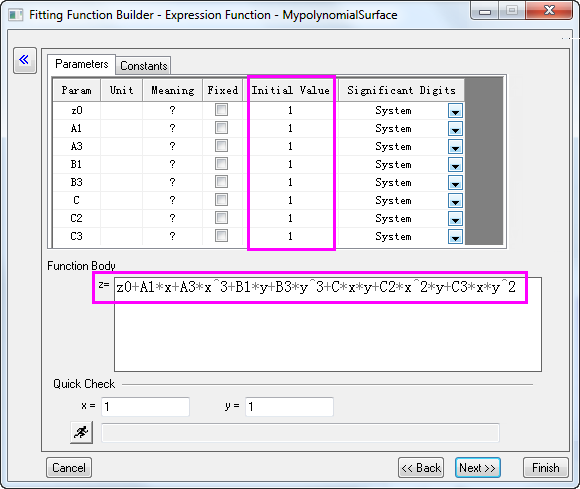580x489 pixels.
Task: Open Significant Digits dropdown for A3
Action: click(455, 146)
